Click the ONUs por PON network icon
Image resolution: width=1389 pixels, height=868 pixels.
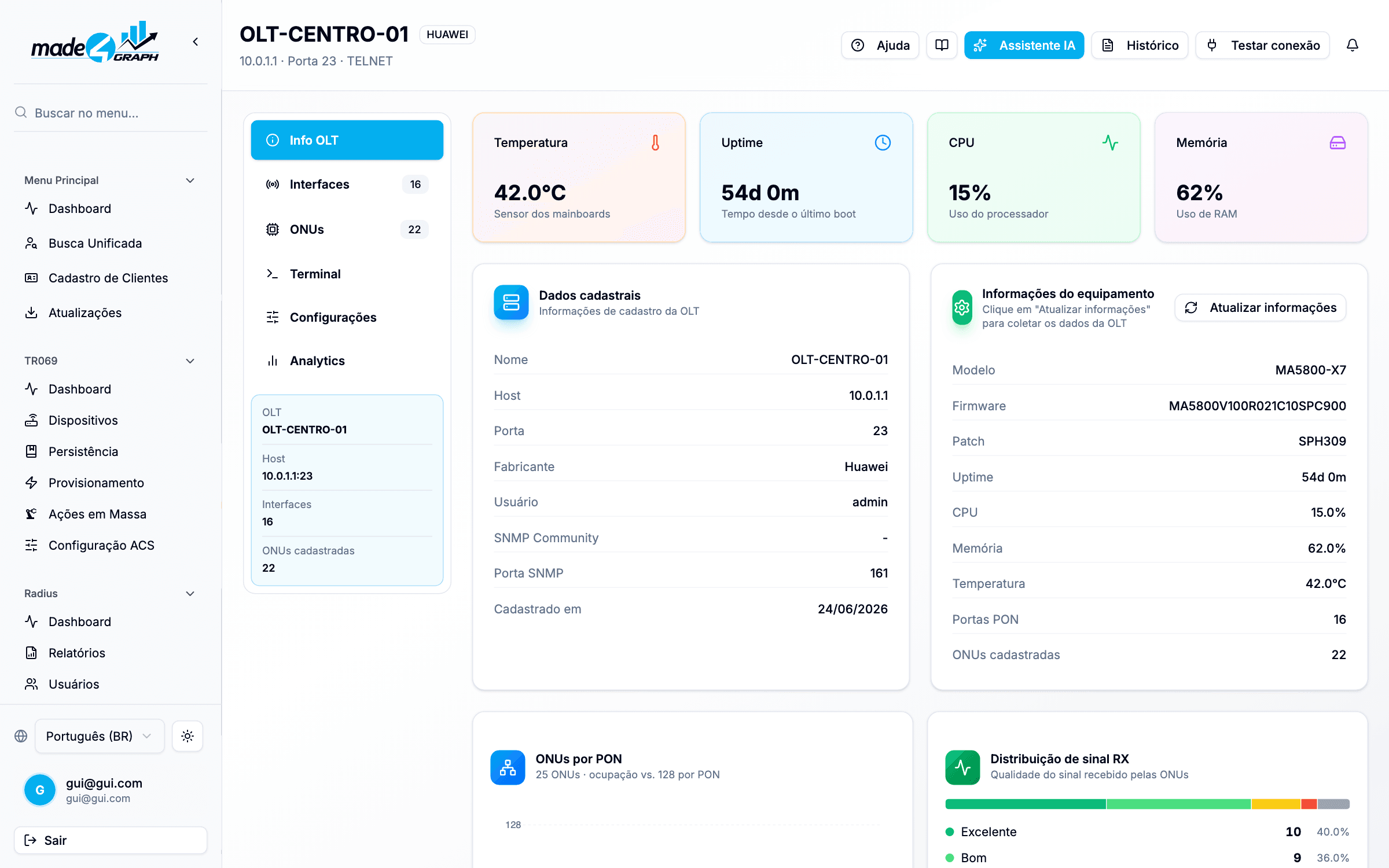click(508, 767)
